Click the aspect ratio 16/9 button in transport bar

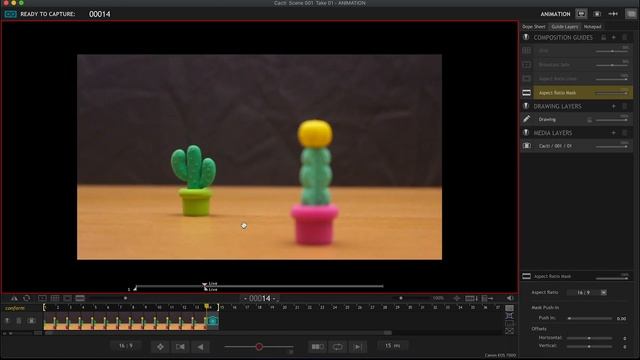(126, 346)
